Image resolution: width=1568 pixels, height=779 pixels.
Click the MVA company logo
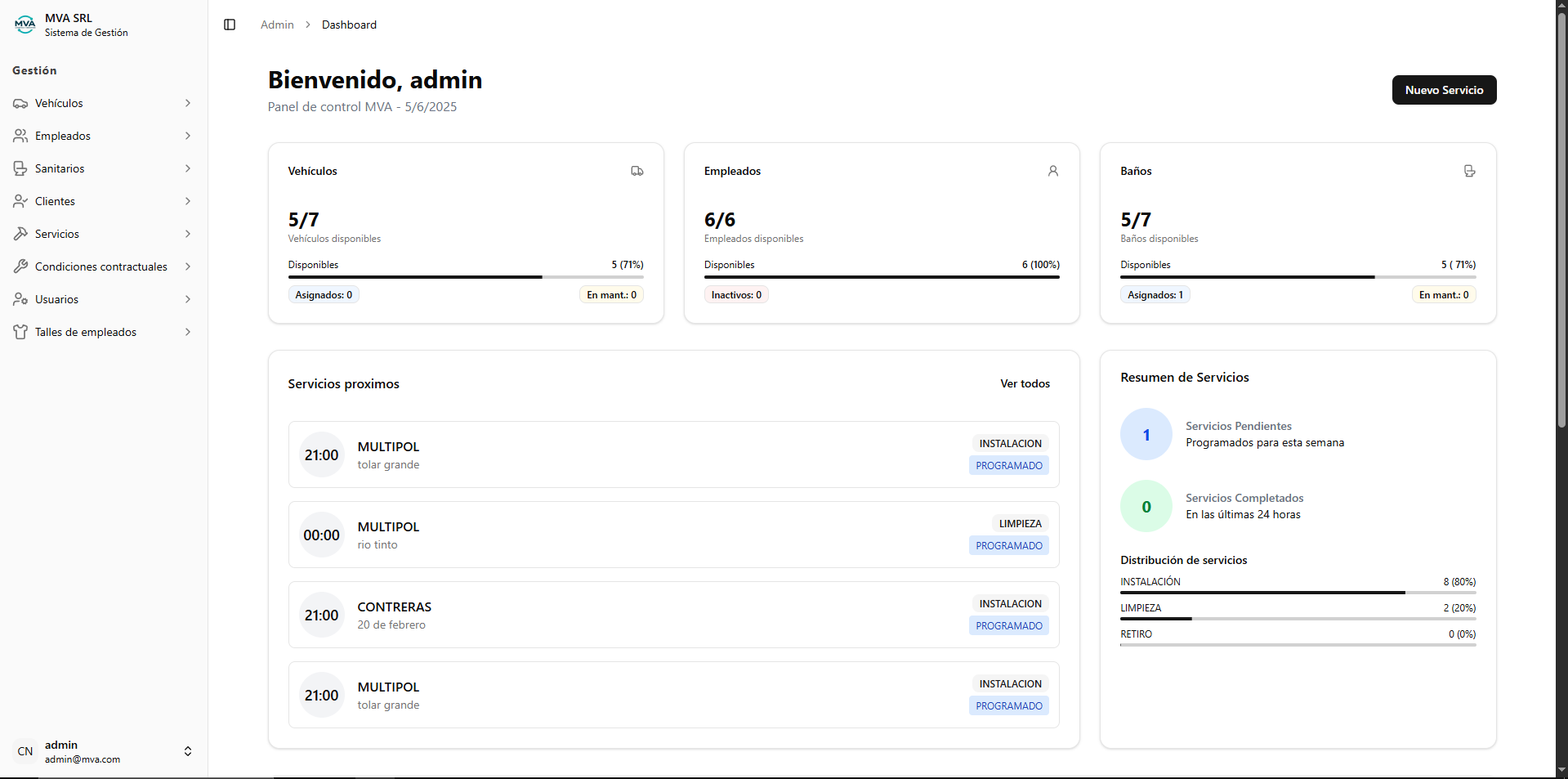coord(25,25)
